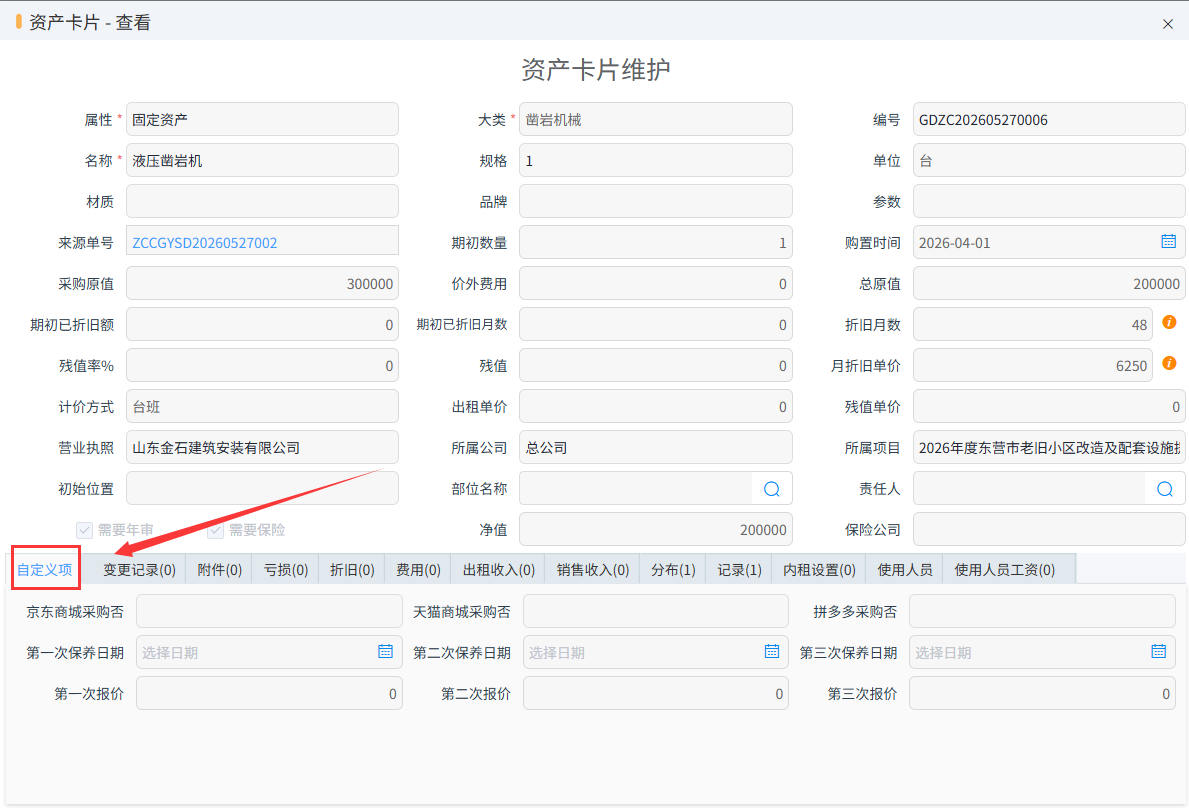Open the 费用(0) tab
The height and width of the screenshot is (808, 1189).
click(x=418, y=569)
